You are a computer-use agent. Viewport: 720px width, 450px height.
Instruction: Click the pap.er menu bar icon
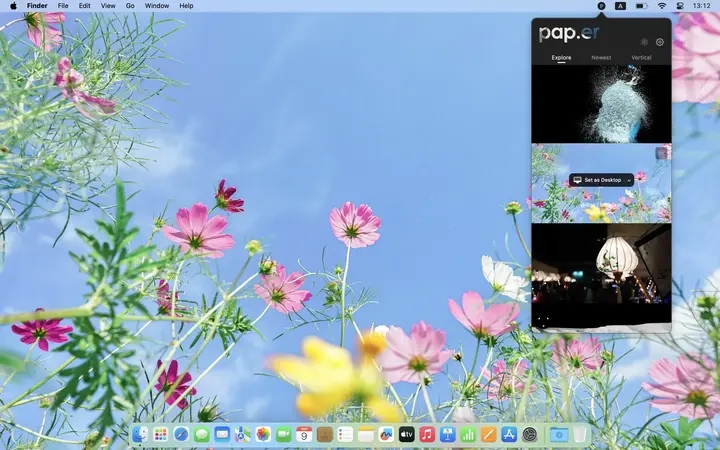click(601, 6)
